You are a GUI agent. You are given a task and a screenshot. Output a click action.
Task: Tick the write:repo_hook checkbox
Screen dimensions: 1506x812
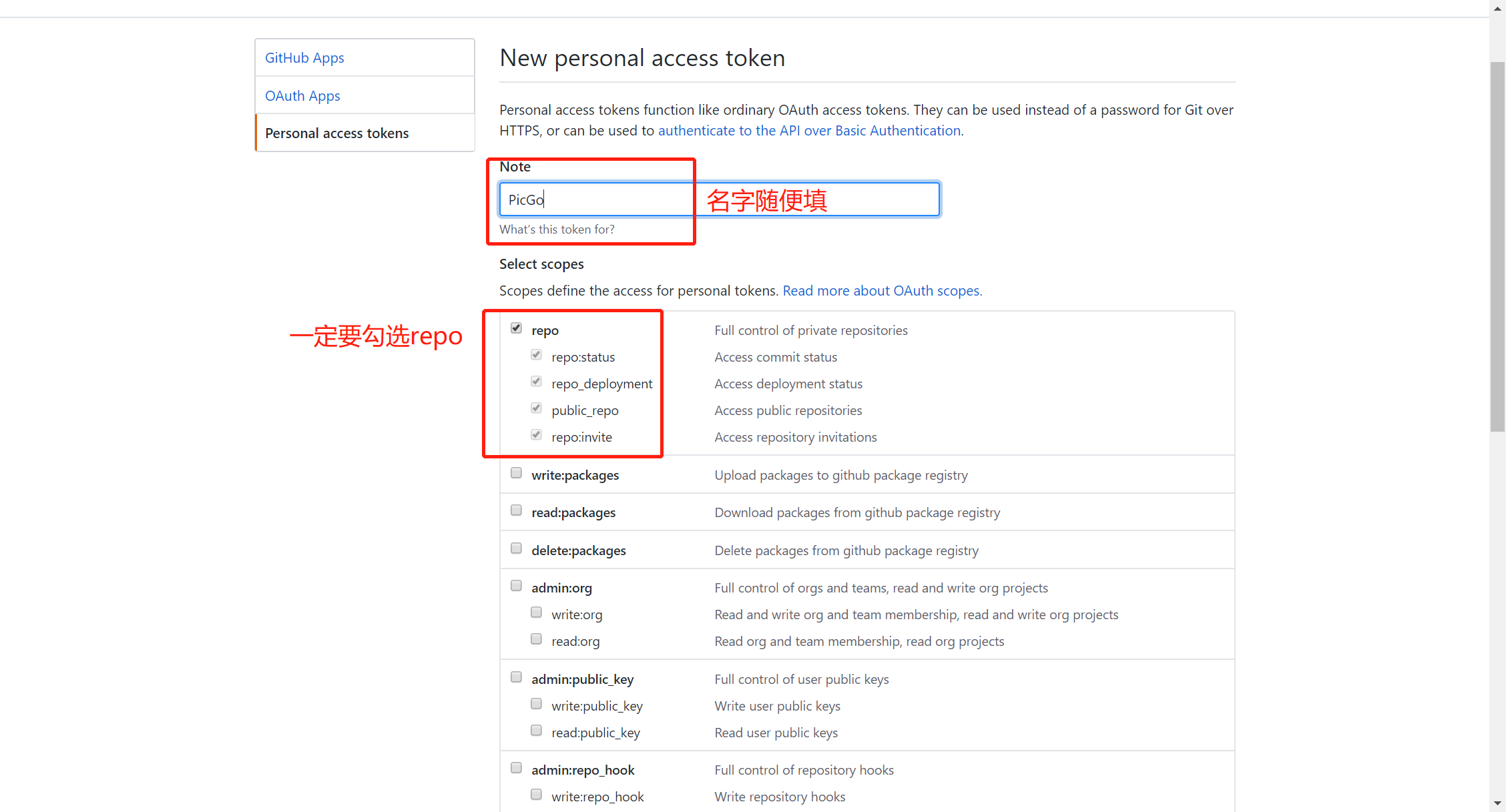pyautogui.click(x=536, y=794)
